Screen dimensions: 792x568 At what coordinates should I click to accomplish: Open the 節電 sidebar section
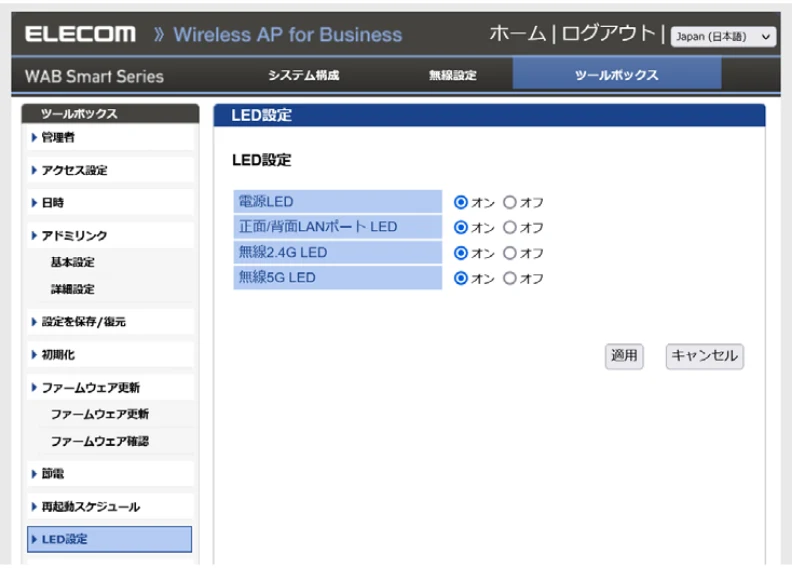point(110,474)
